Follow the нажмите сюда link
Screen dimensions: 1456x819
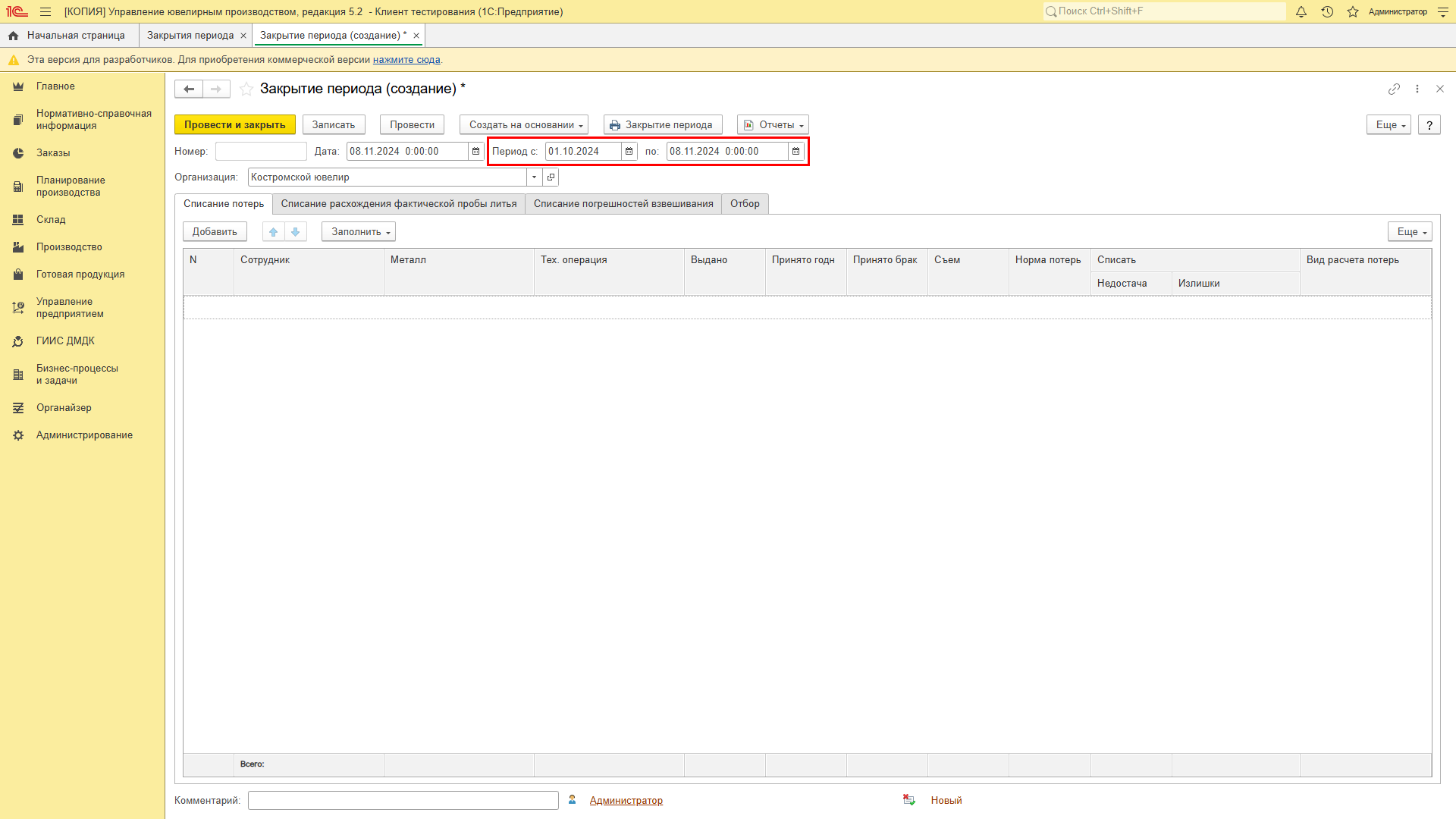point(406,60)
